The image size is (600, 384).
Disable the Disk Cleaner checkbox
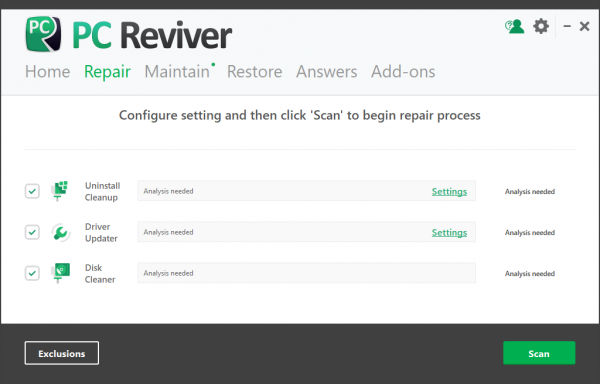pyautogui.click(x=32, y=273)
